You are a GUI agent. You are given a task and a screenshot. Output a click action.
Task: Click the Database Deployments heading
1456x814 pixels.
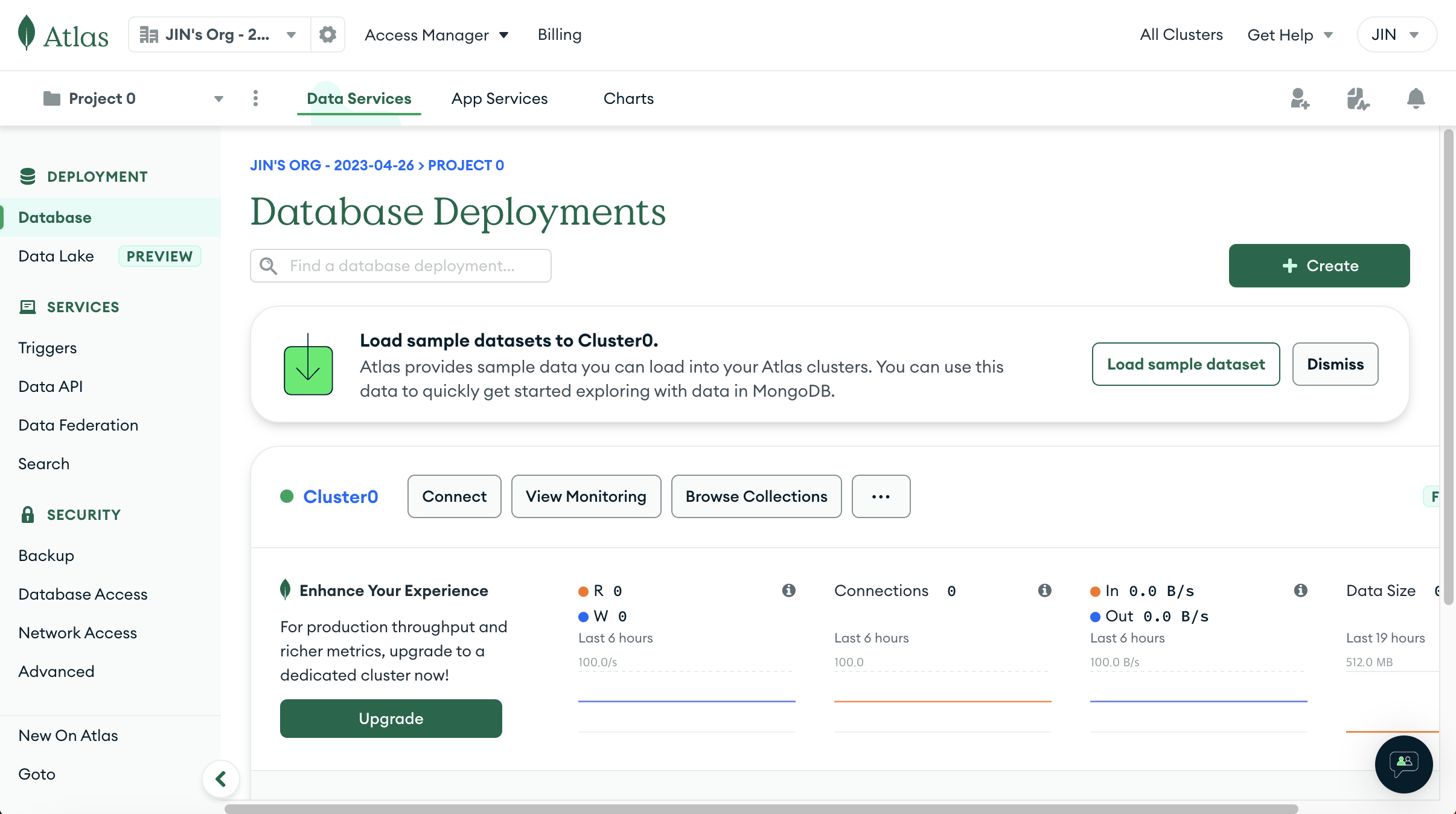458,212
